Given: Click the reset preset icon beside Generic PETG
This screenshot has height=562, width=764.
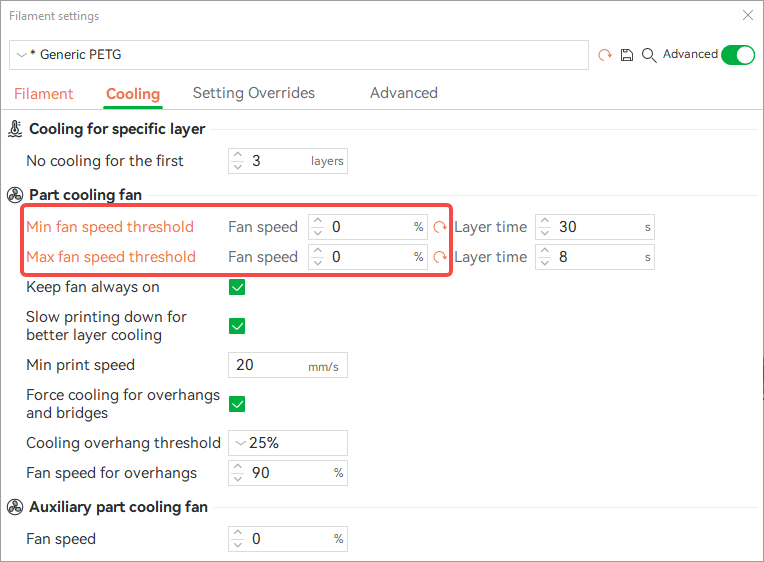Looking at the screenshot, I should point(605,55).
